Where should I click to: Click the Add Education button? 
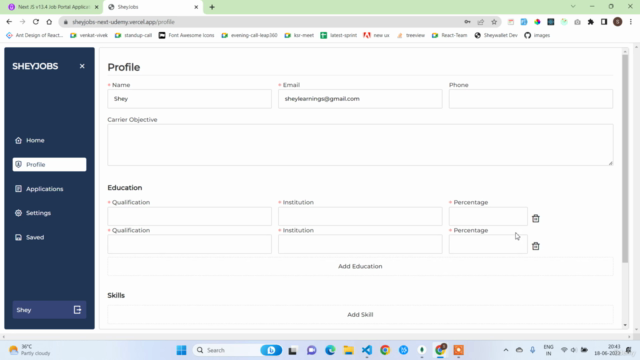tap(360, 266)
